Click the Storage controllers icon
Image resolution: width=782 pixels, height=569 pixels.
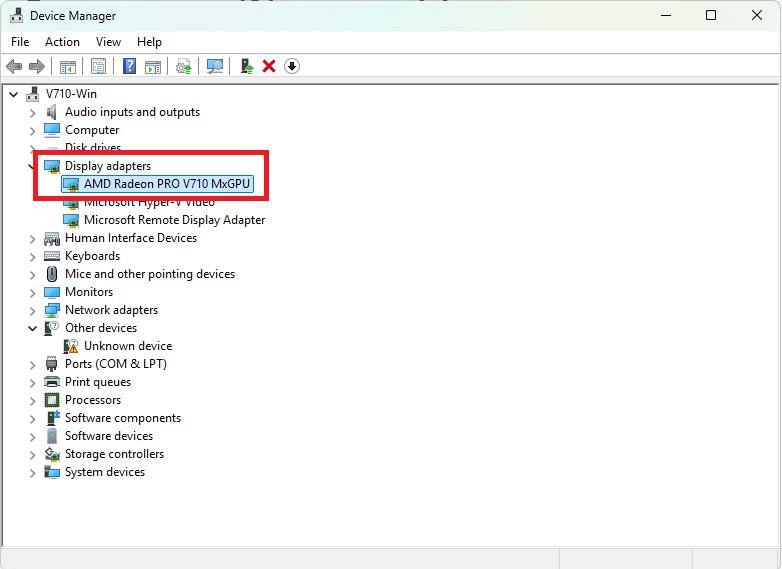[x=52, y=454]
